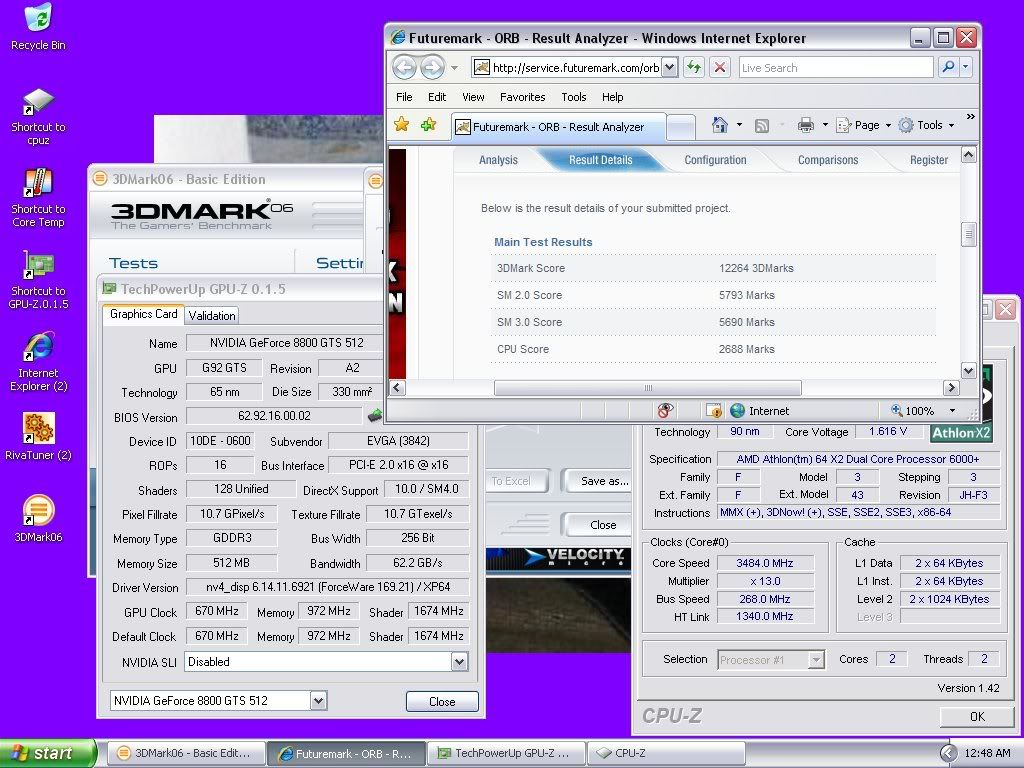Open the GPU selection dropdown in GPU-Z

coord(318,701)
